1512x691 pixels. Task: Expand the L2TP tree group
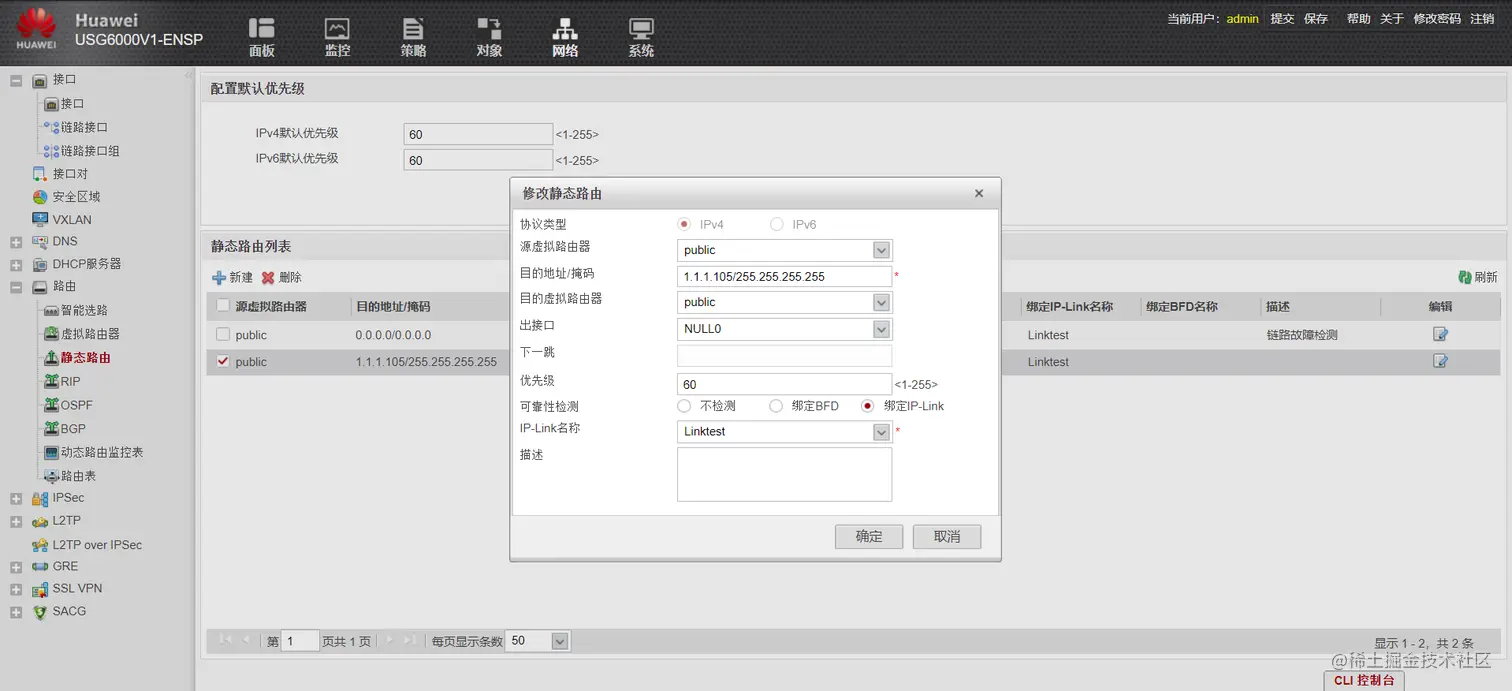tap(16, 522)
